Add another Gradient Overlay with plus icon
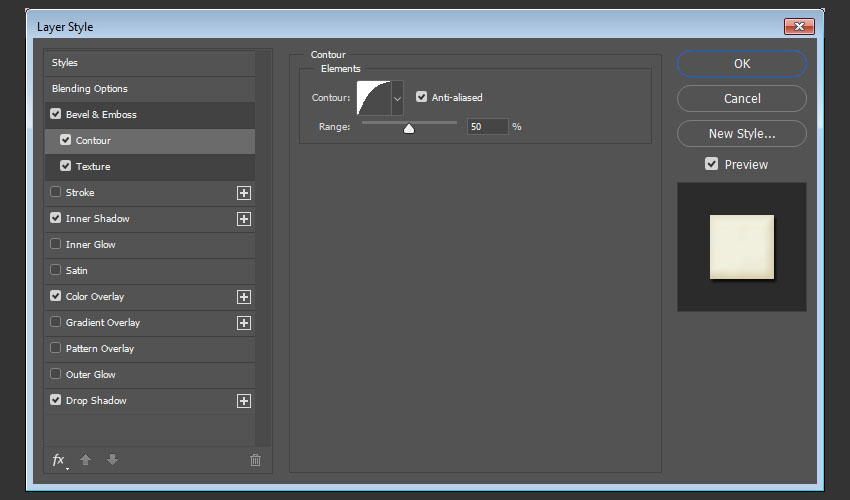The image size is (850, 500). pos(243,323)
